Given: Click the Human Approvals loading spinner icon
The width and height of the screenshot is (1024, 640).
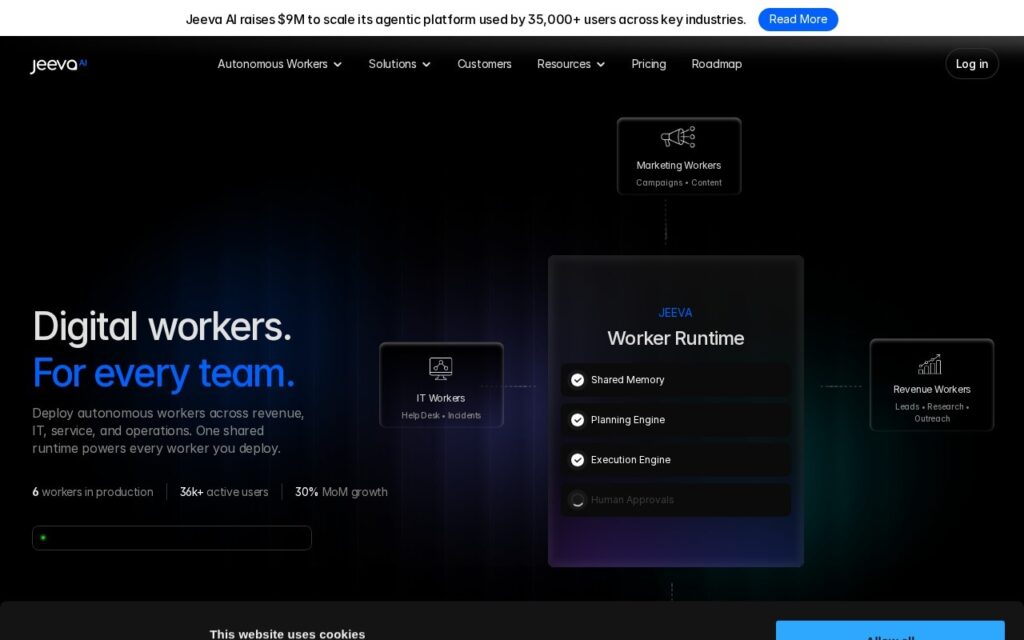Looking at the screenshot, I should point(577,500).
